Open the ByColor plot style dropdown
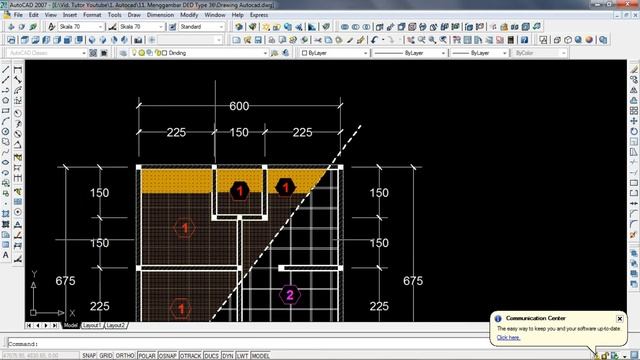Viewport: 640px width, 360px height. coord(564,53)
